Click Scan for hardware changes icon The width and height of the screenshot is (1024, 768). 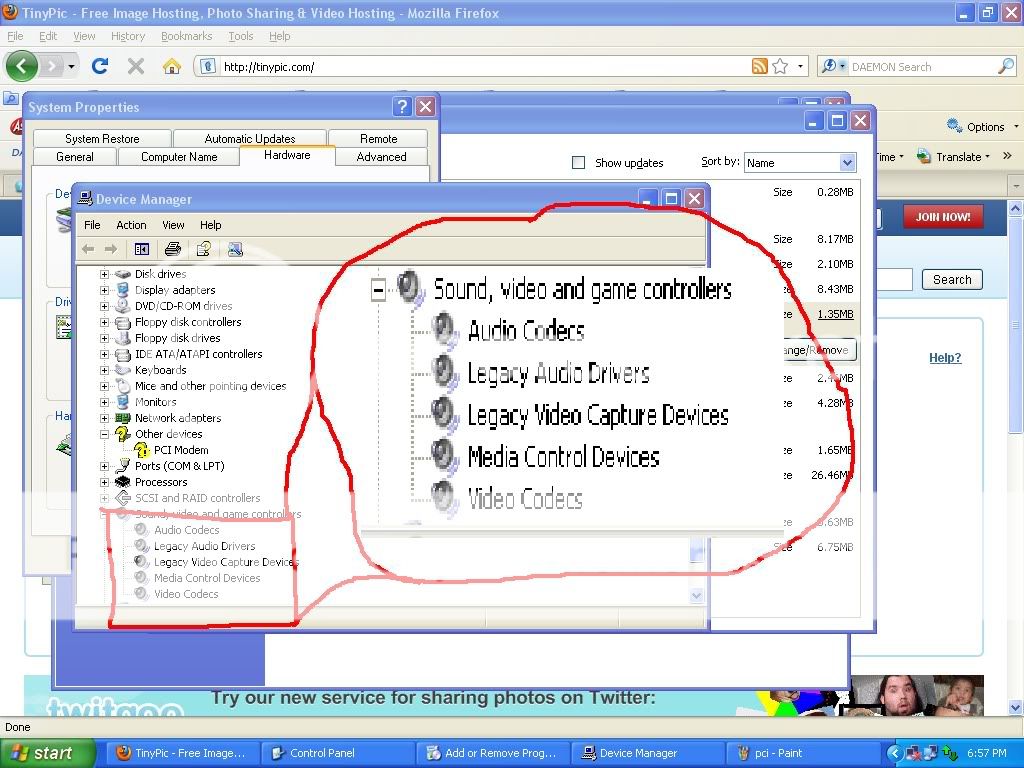(x=235, y=249)
